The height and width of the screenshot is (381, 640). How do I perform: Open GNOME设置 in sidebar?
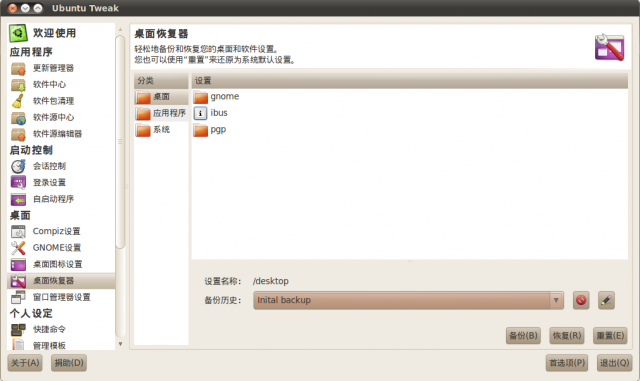coord(61,248)
